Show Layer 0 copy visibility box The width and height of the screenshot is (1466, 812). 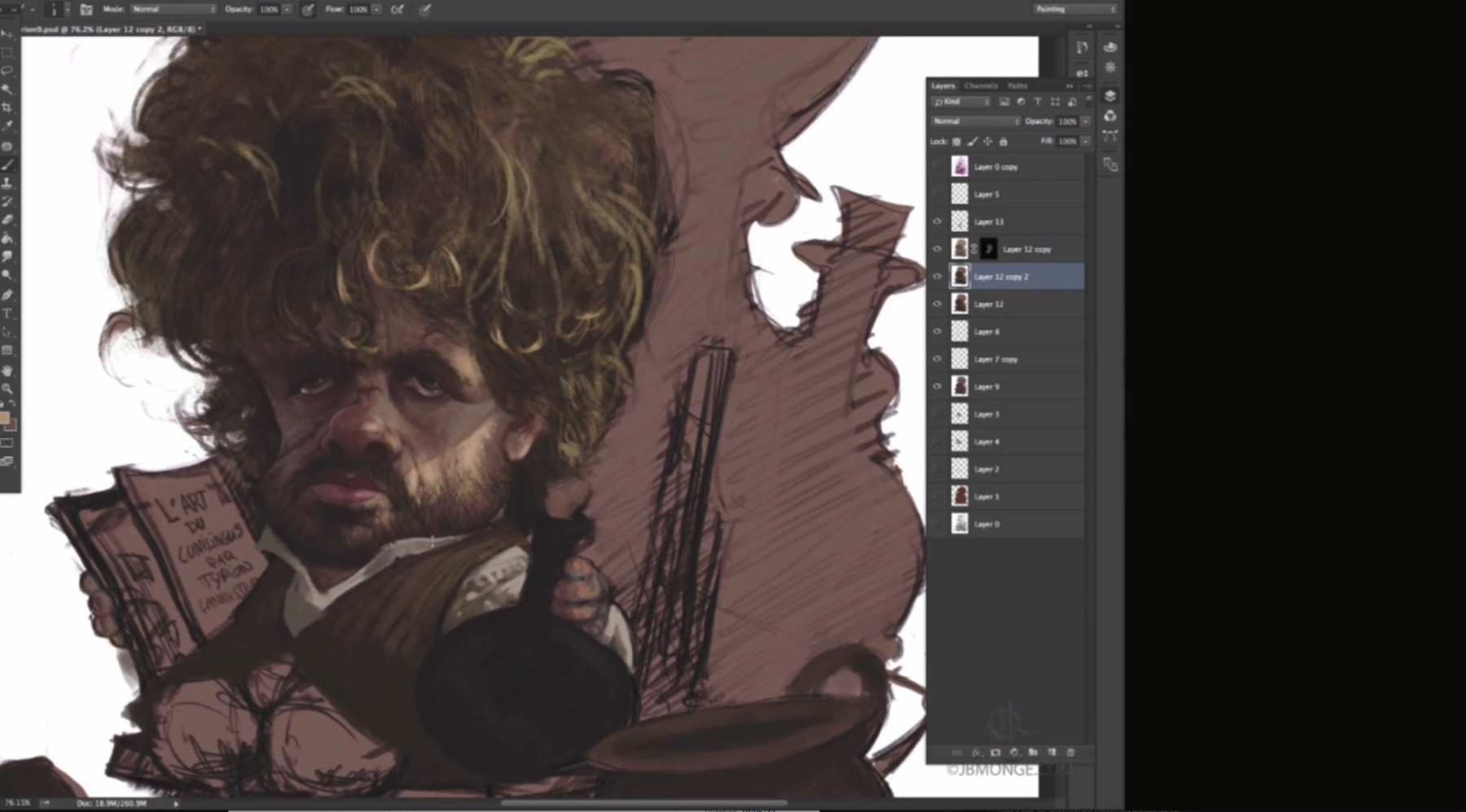click(937, 167)
